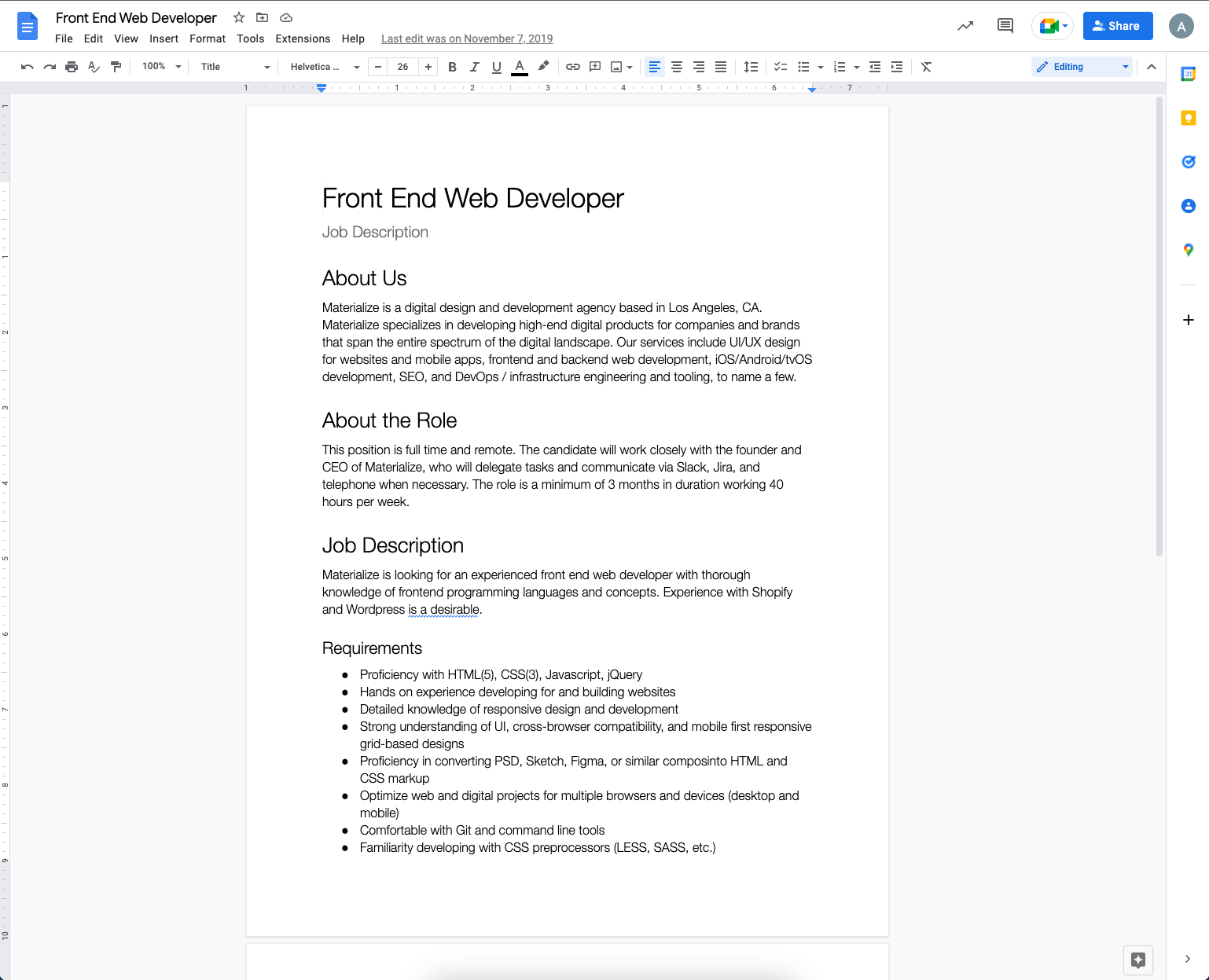Open the Tools menu

250,39
